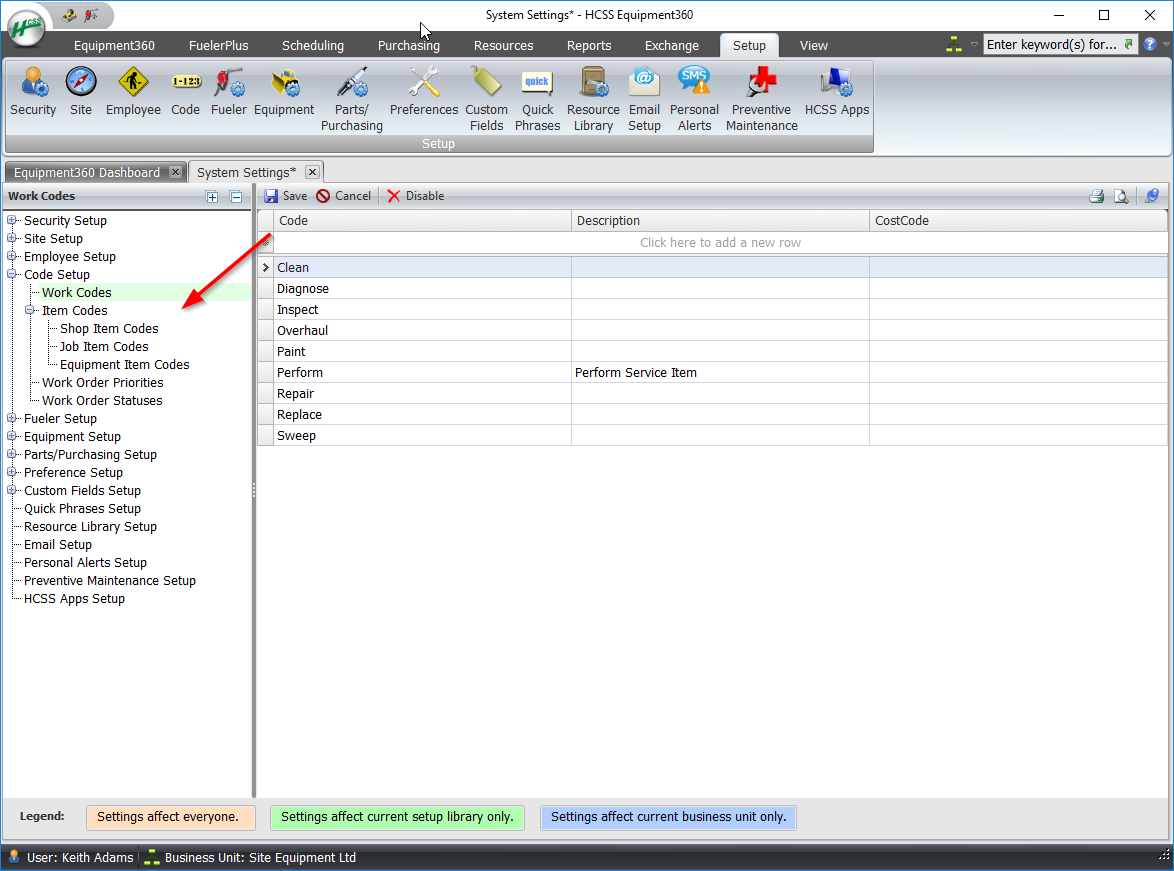Image resolution: width=1174 pixels, height=871 pixels.
Task: Switch to the Scheduling ribbon tab
Action: tap(313, 46)
